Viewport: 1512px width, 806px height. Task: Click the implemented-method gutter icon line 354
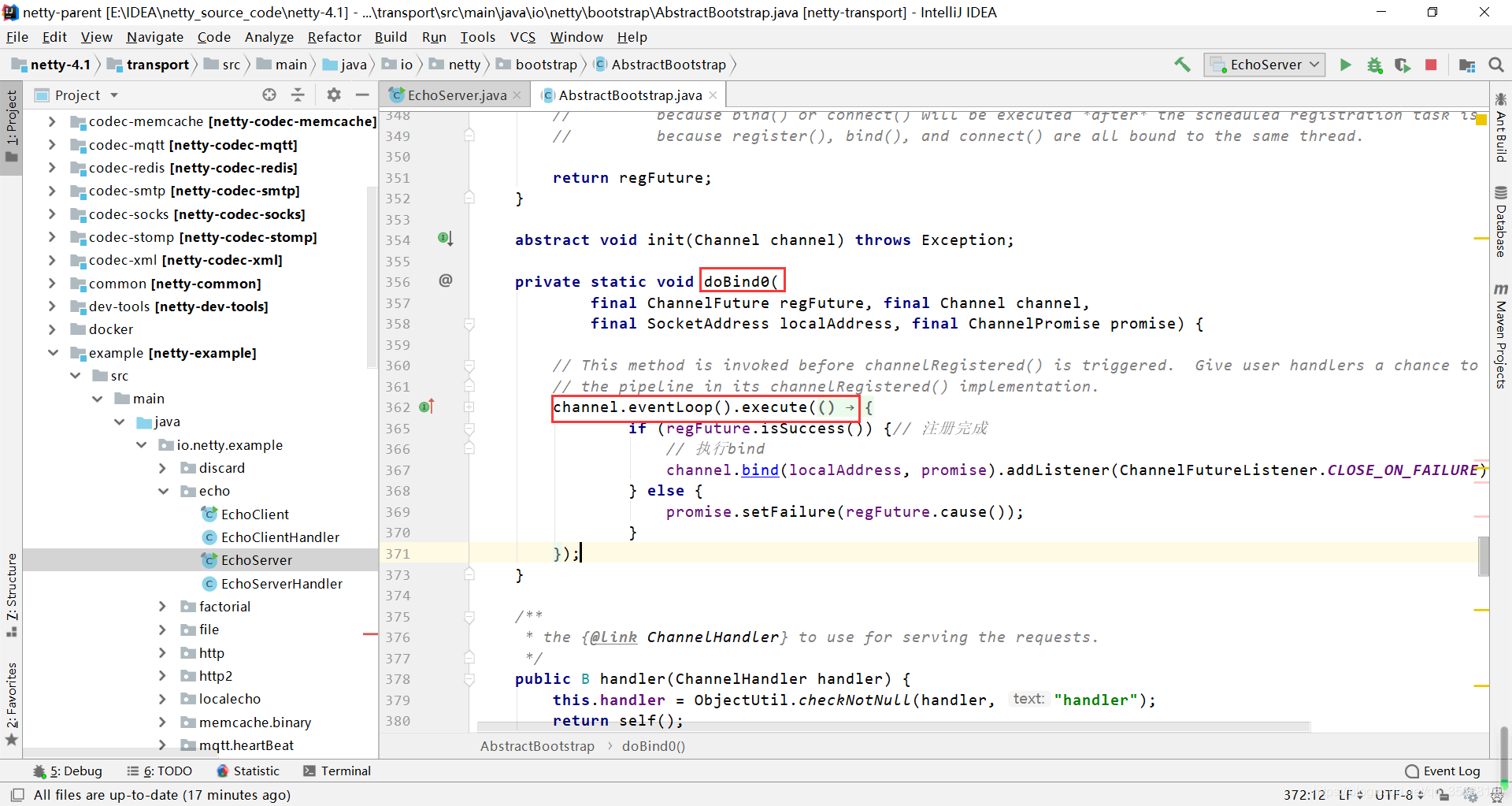pyautogui.click(x=445, y=239)
